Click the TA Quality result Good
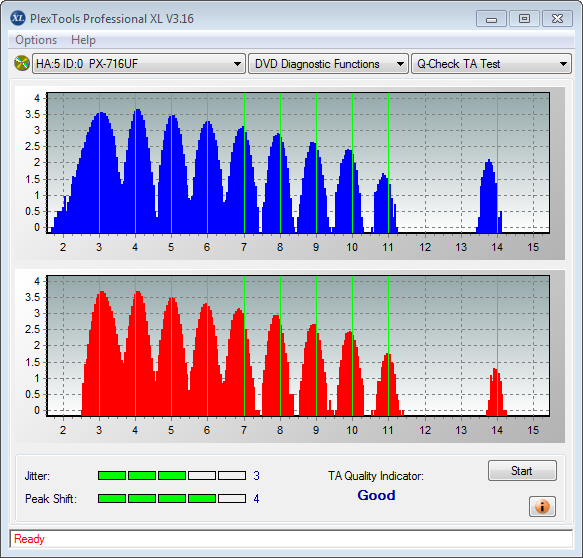The width and height of the screenshot is (583, 558). [376, 495]
